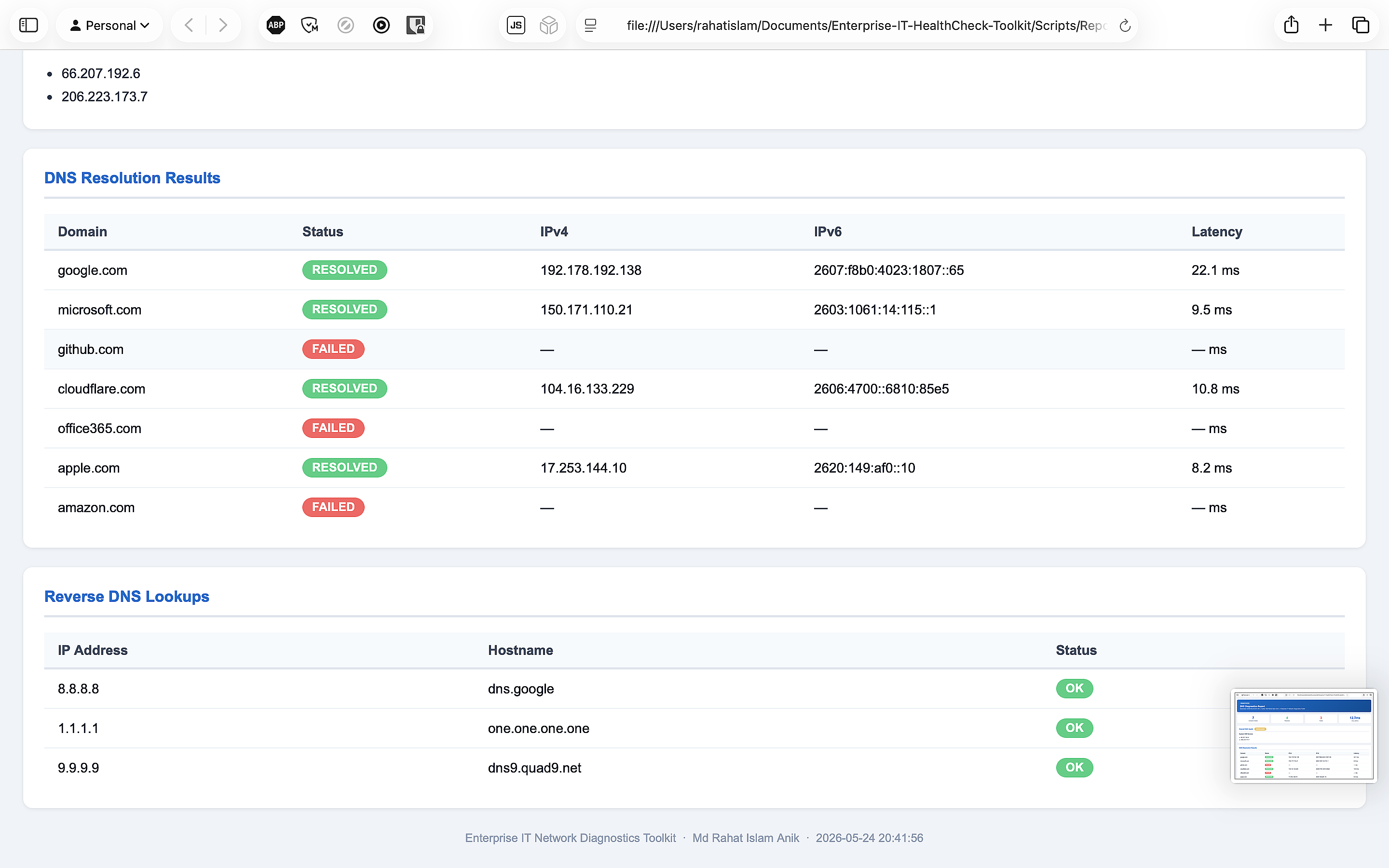The image size is (1389, 868).
Task: Go back to the previous page
Action: pos(189,25)
